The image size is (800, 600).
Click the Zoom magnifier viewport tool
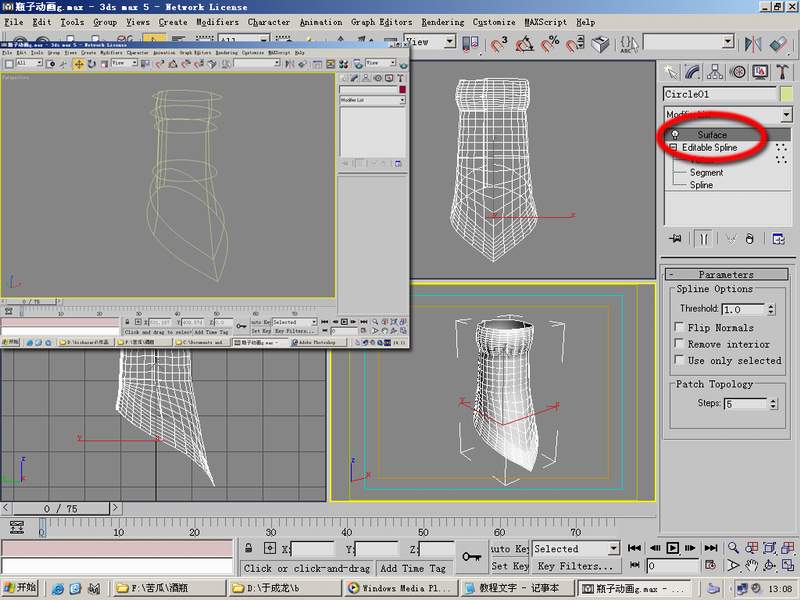[x=734, y=548]
